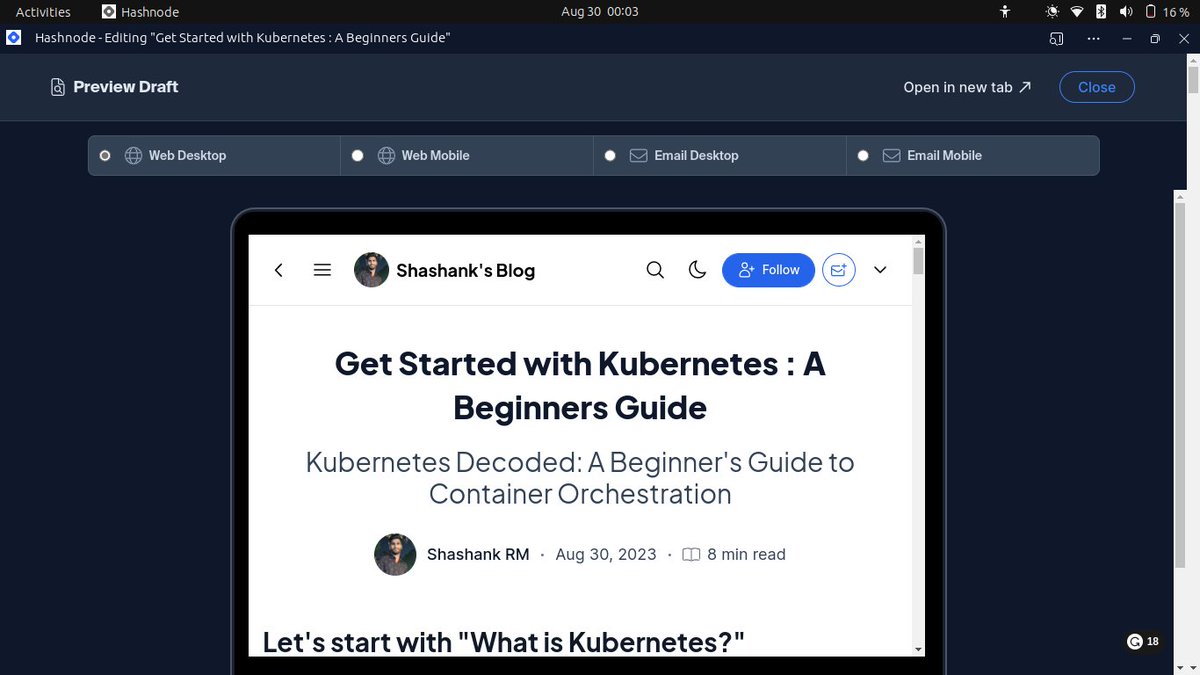Click the Bluetooth icon in system tray
This screenshot has width=1200, height=675.
(1101, 12)
